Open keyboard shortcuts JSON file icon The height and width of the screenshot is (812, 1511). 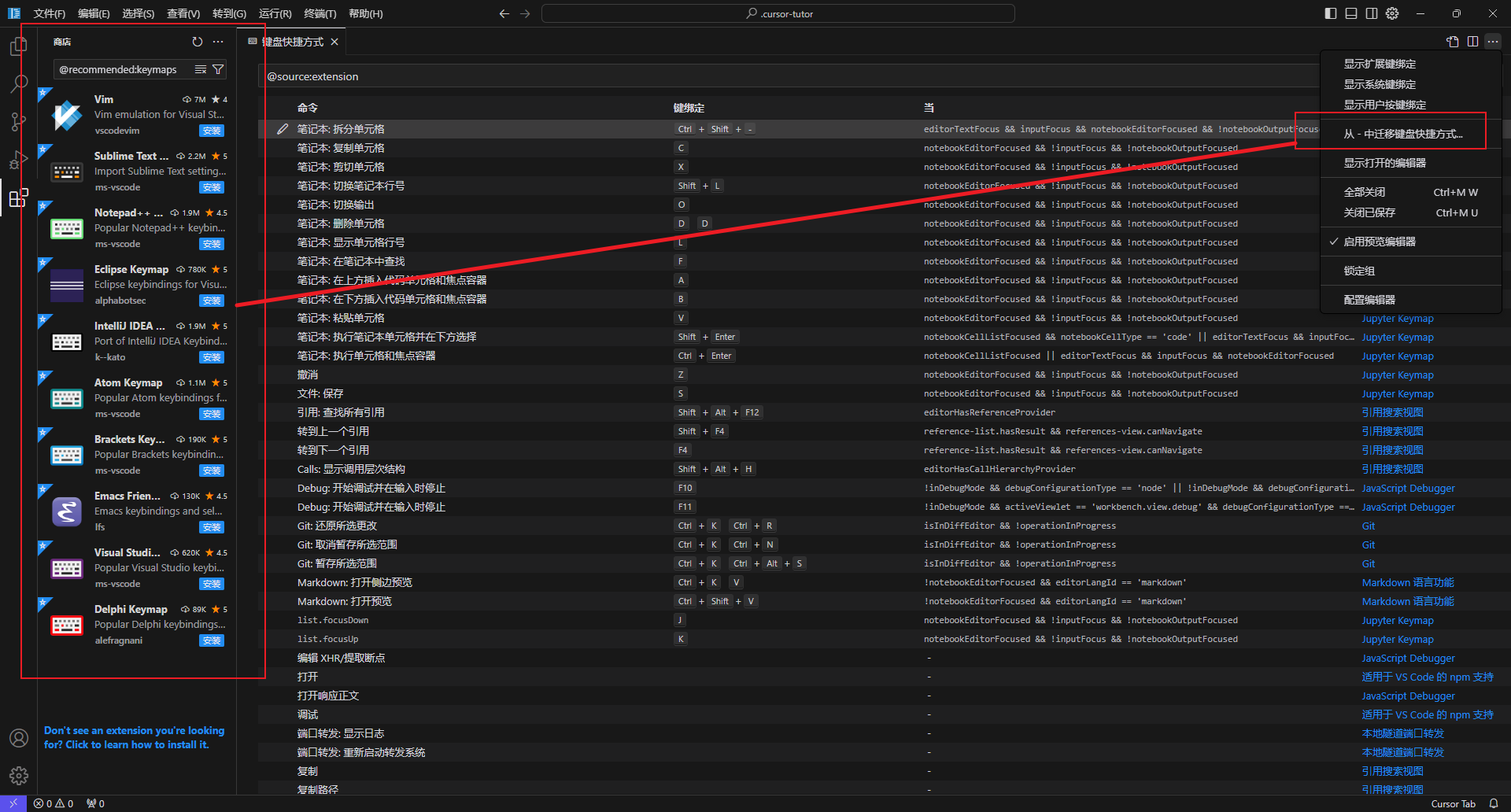(1453, 42)
